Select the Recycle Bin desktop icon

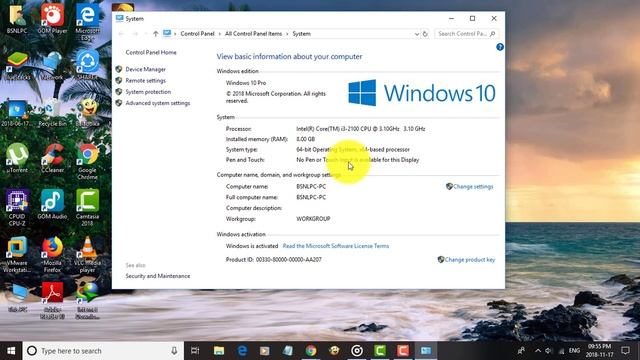tap(52, 113)
